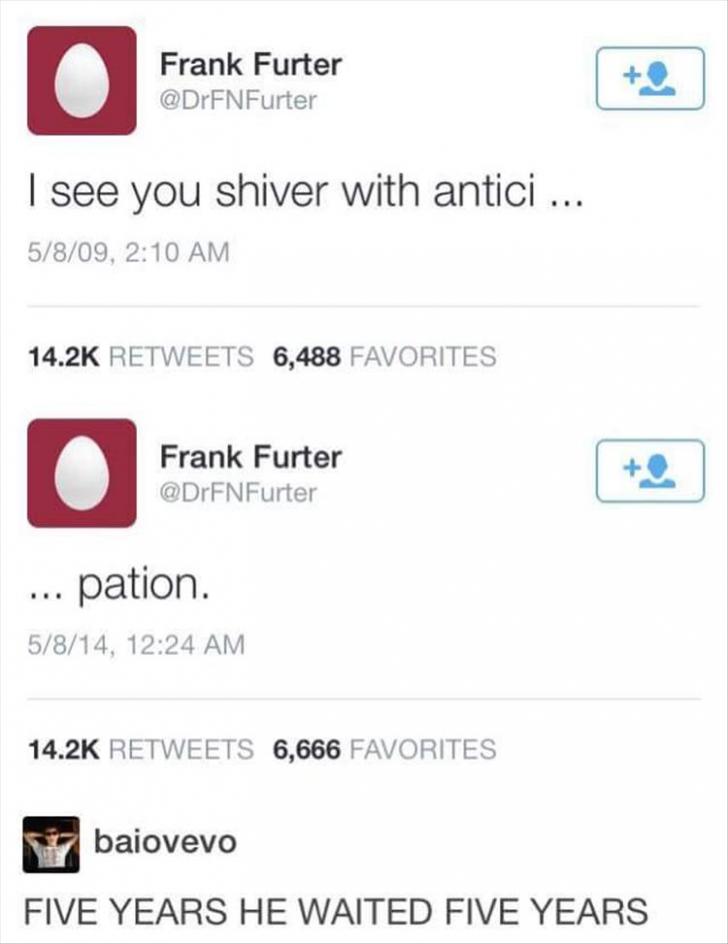Open the first tweet's Frank Furter display name

[x=250, y=65]
